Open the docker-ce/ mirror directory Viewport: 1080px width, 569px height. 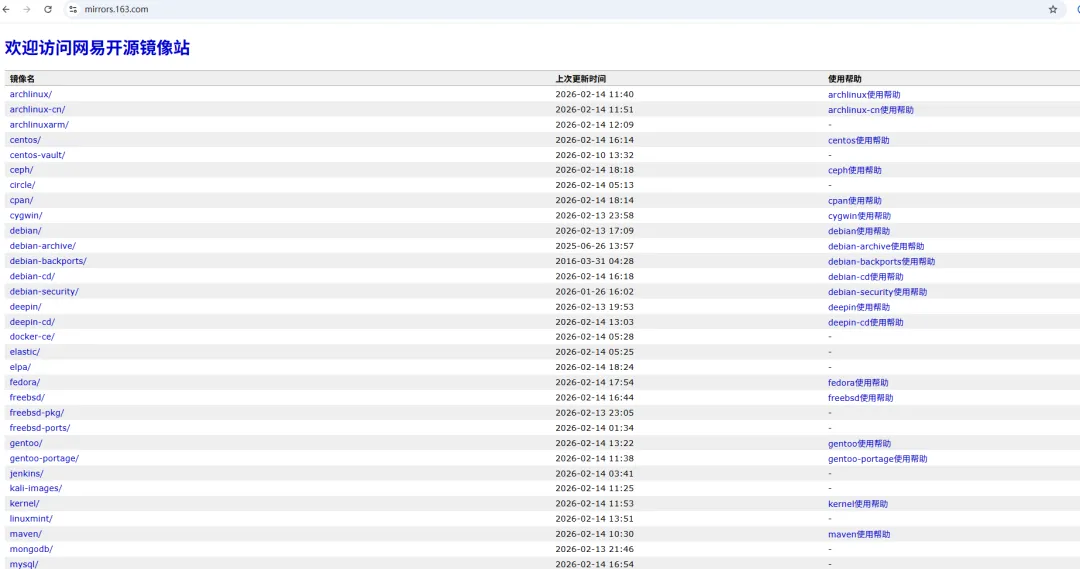click(x=32, y=337)
